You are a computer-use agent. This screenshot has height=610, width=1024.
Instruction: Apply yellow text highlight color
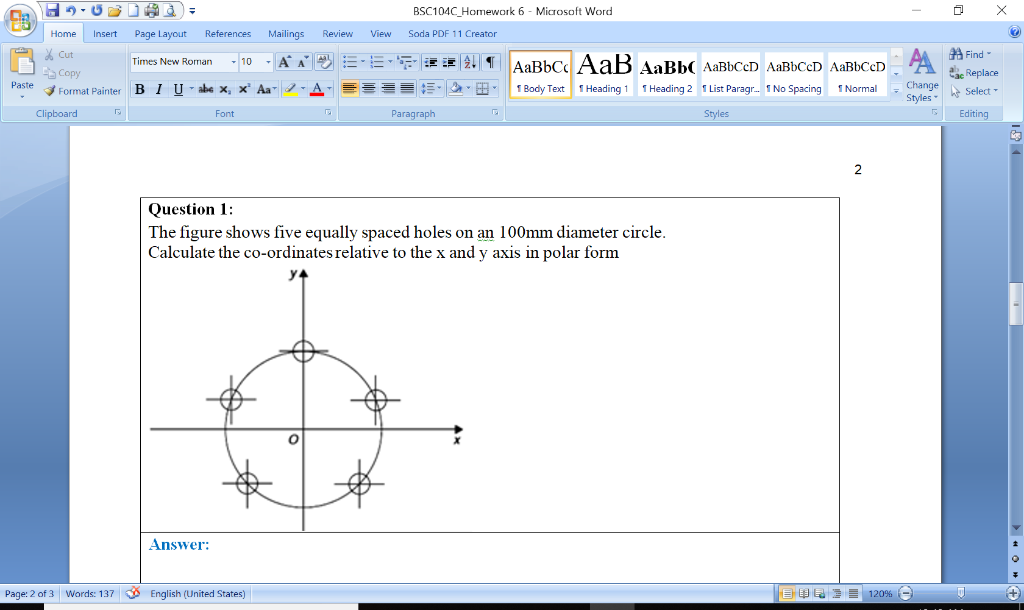pos(291,89)
